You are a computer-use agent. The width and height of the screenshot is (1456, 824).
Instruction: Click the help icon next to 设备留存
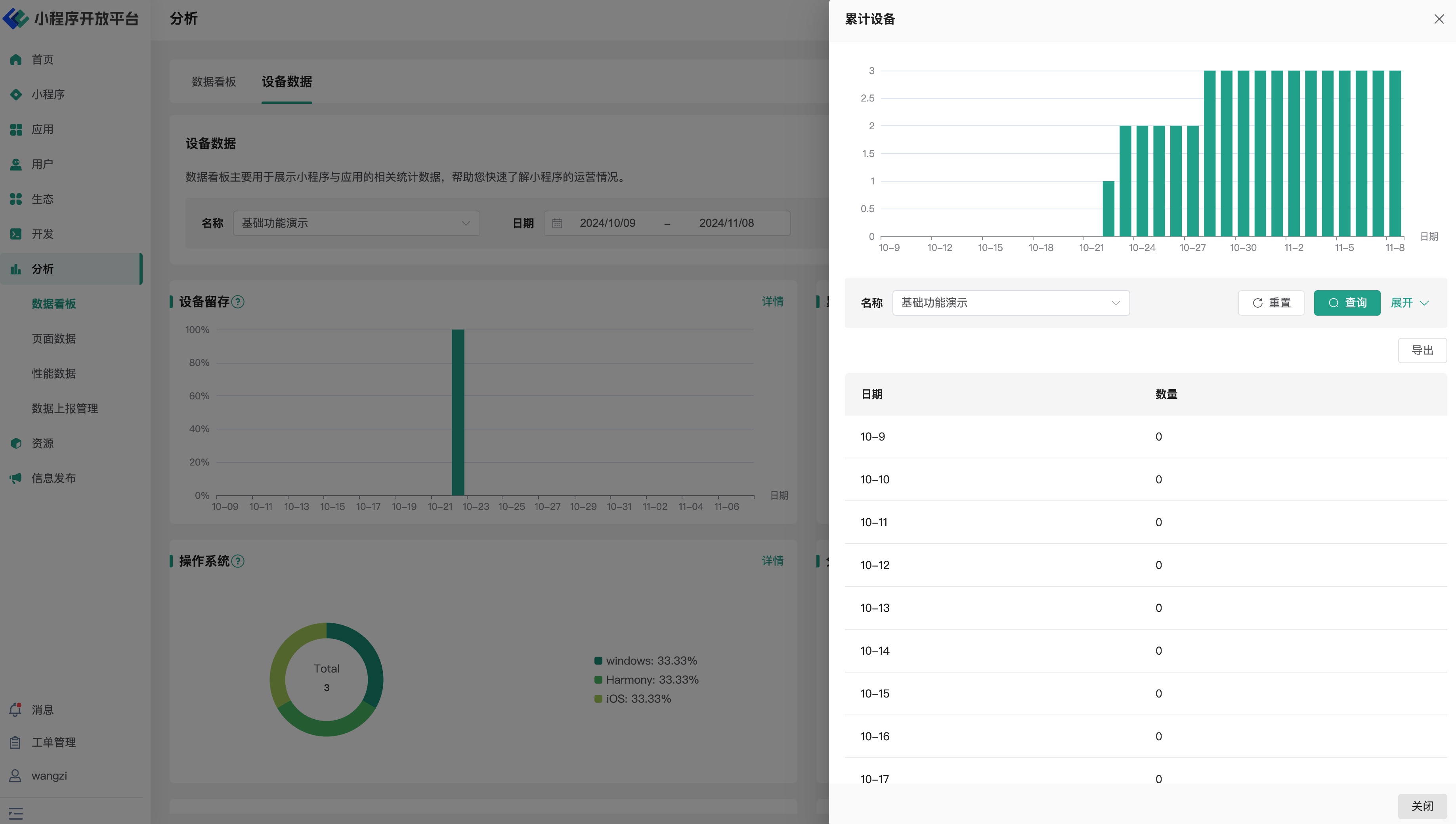click(x=238, y=302)
